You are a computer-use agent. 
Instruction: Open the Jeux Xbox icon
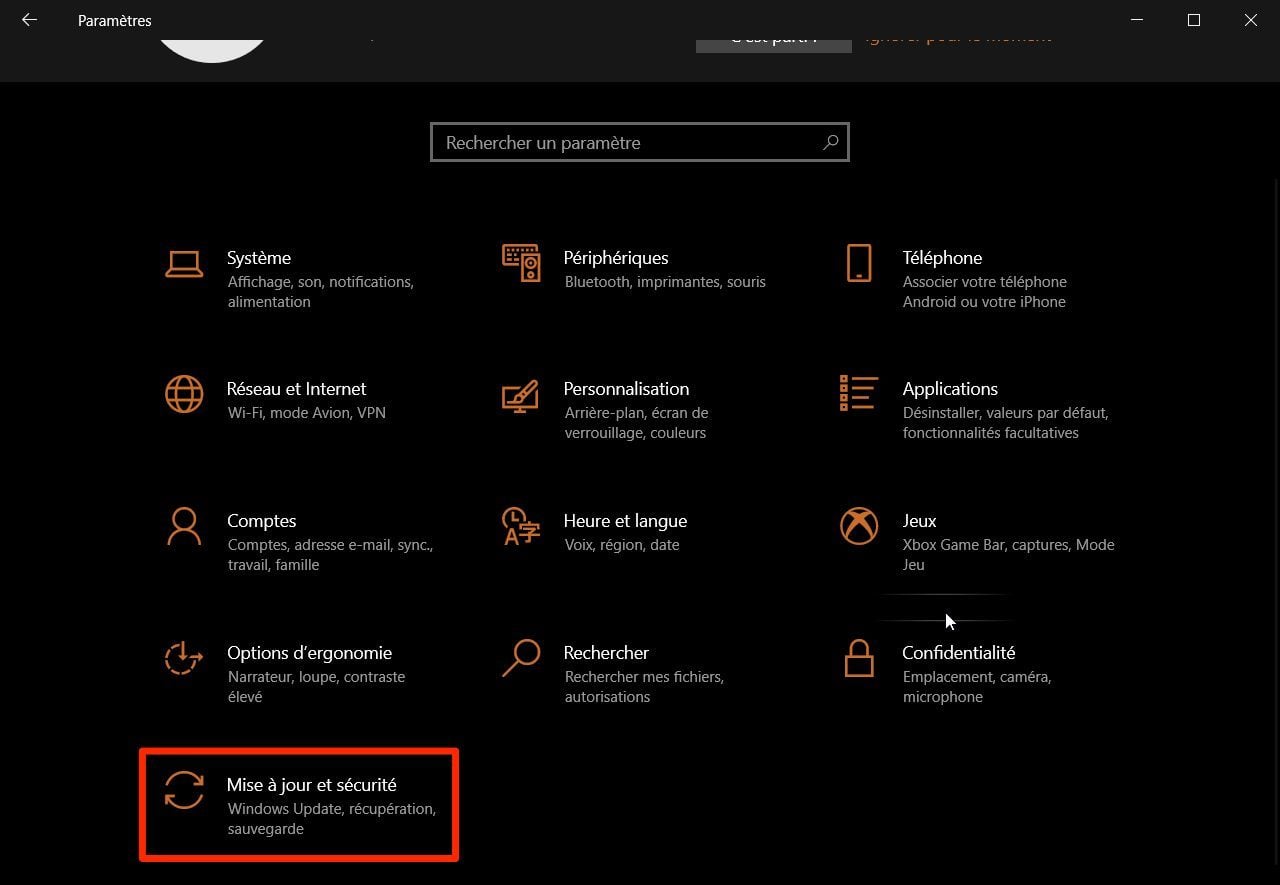(858, 526)
